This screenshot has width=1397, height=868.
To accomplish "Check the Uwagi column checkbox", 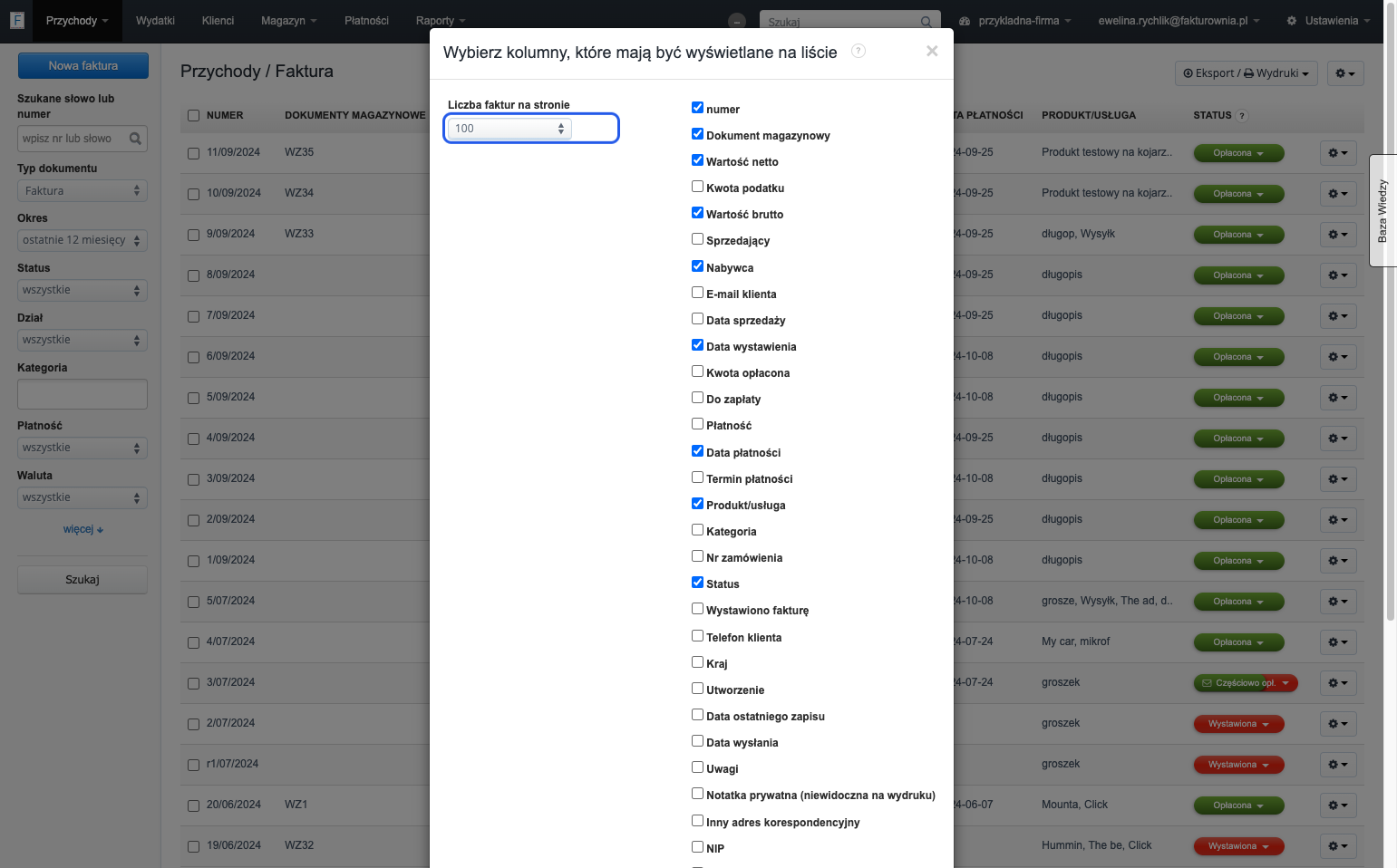I will [697, 767].
